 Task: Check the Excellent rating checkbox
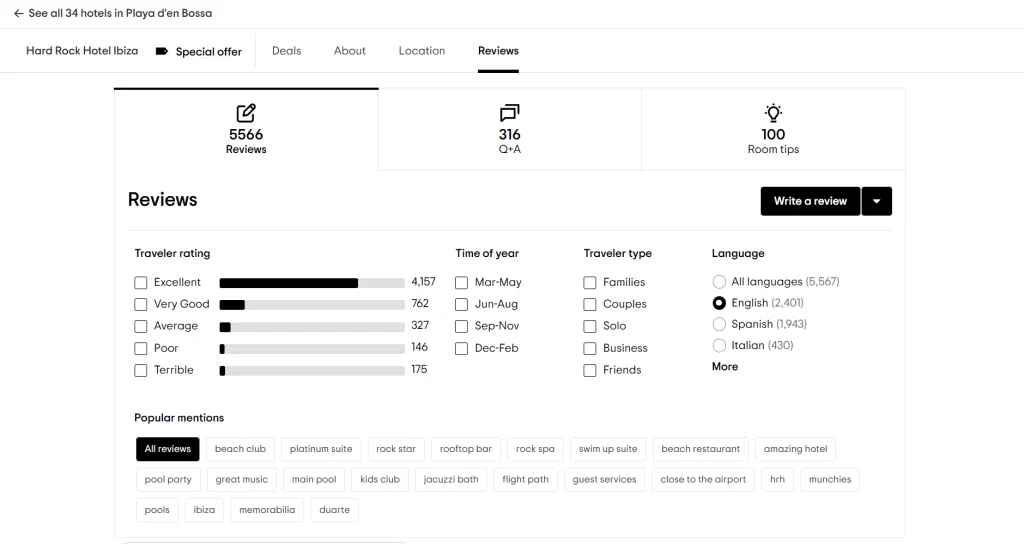pos(141,283)
